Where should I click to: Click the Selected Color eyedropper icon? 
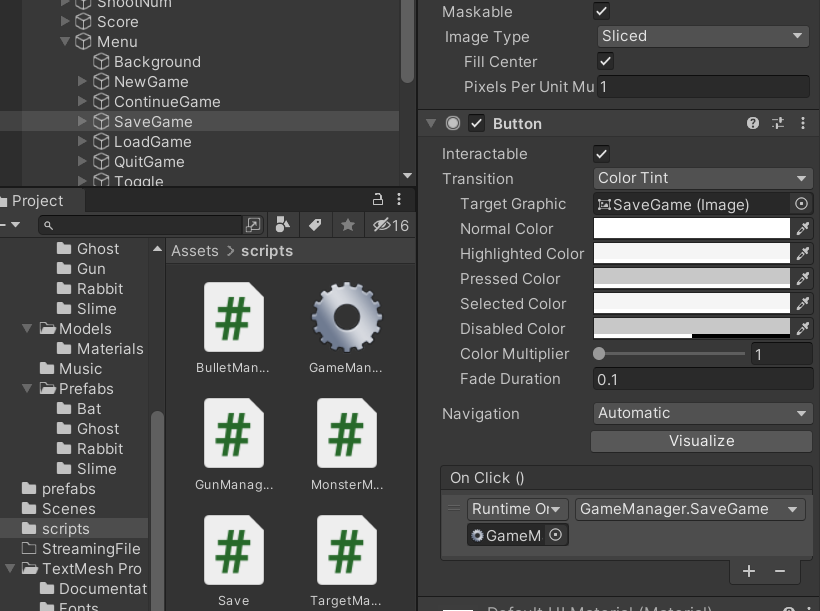tap(803, 303)
